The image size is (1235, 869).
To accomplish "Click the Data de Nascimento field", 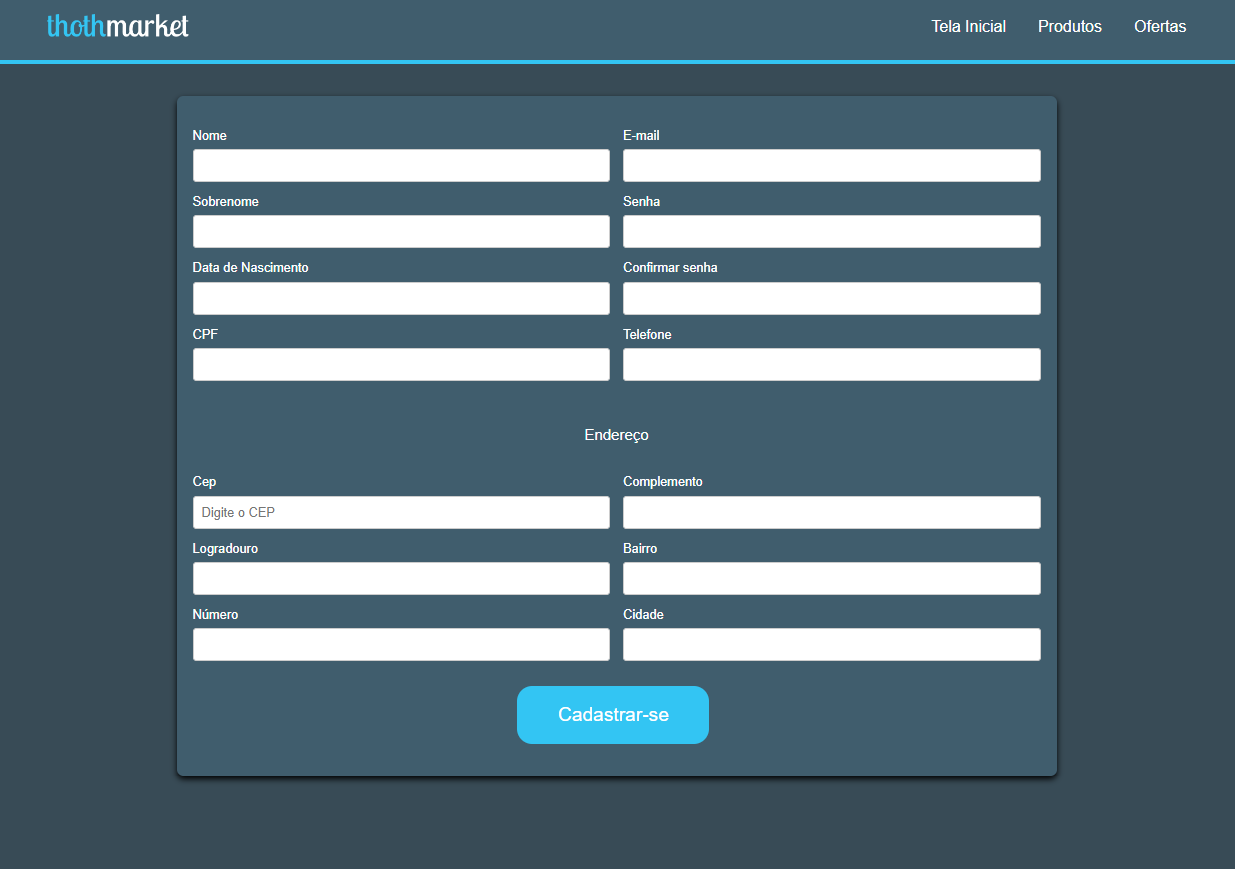I will pos(401,299).
